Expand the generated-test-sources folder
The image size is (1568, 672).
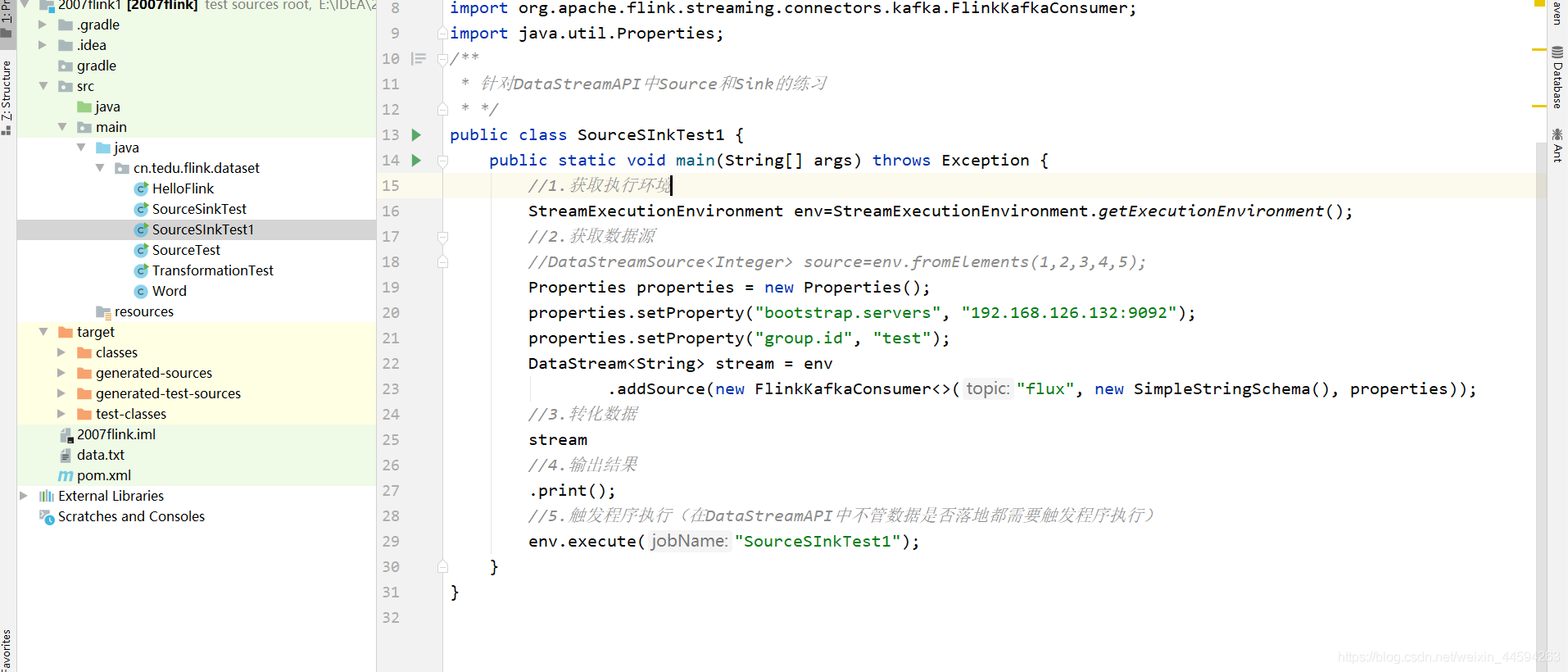click(61, 393)
